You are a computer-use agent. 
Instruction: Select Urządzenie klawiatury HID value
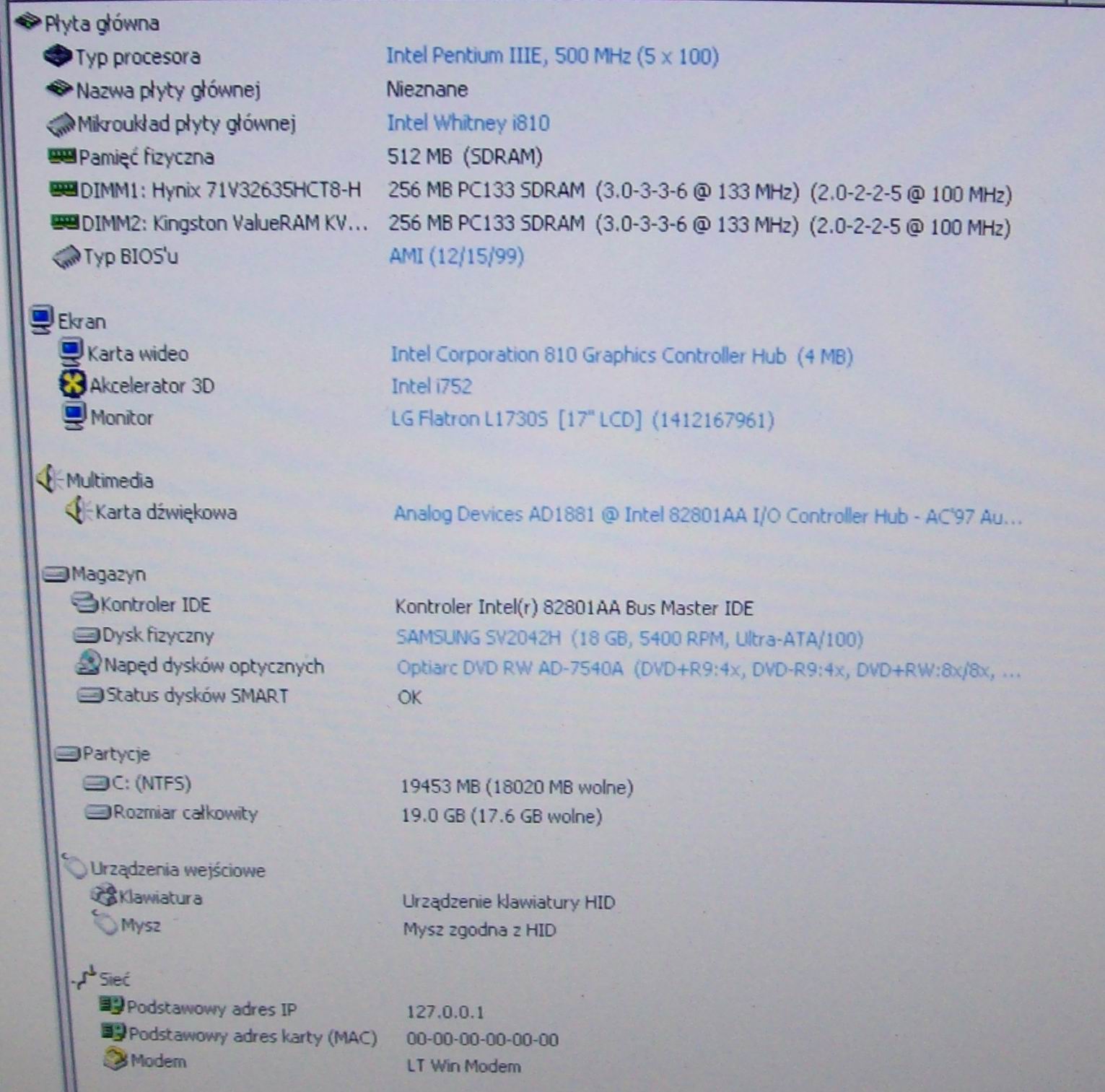pyautogui.click(x=509, y=901)
